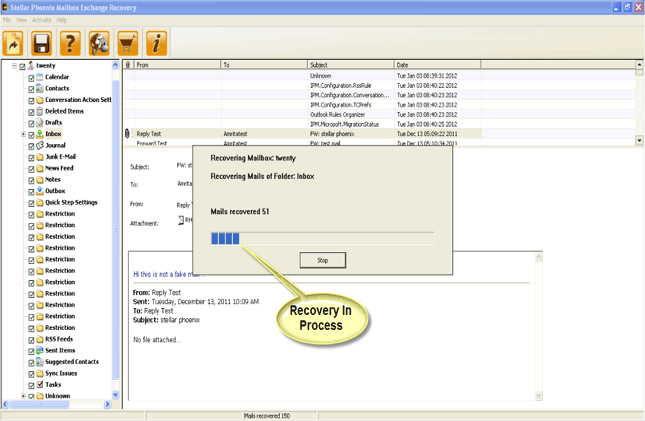The image size is (645, 421).
Task: Click paperclip icon on Reply Test row
Action: [x=127, y=133]
